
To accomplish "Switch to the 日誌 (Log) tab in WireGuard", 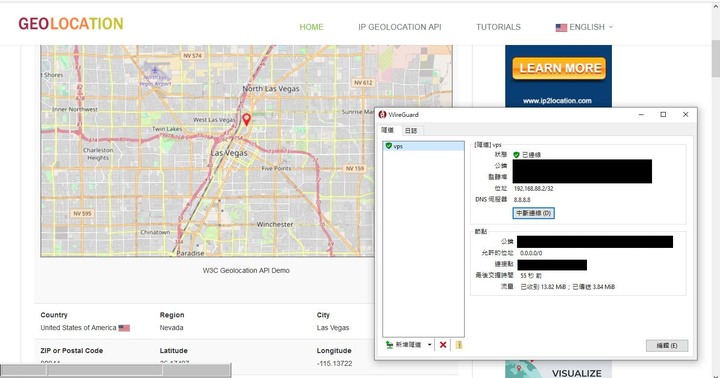I will (x=411, y=131).
